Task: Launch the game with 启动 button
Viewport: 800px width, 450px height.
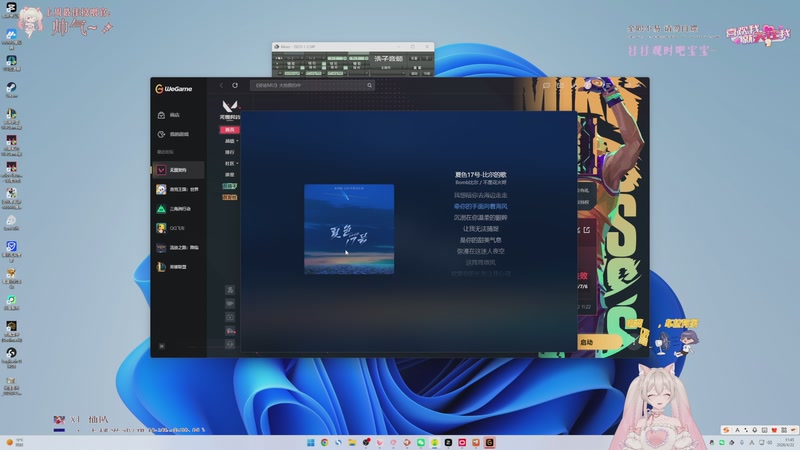Action: click(598, 342)
